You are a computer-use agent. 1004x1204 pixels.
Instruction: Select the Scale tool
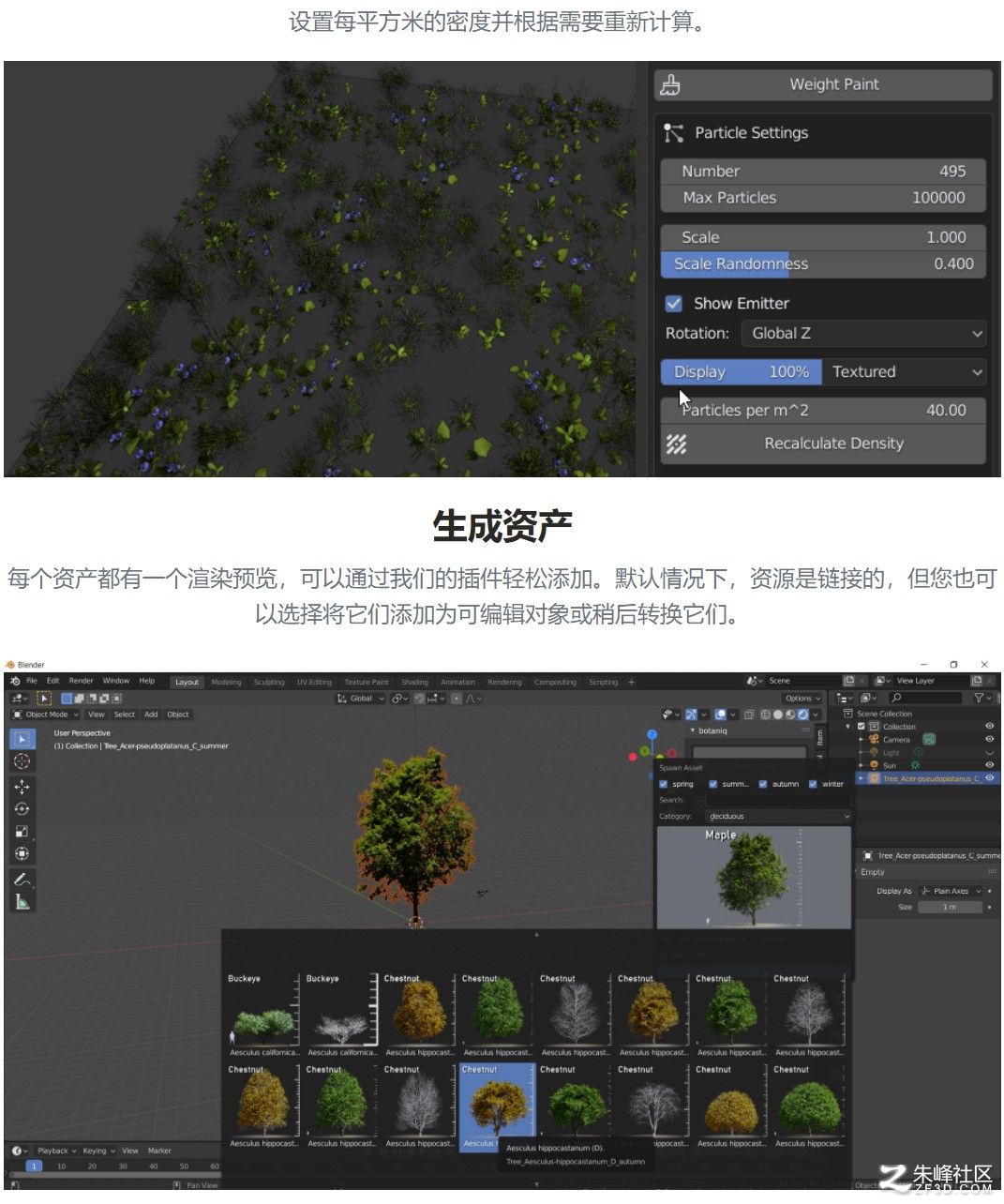[x=22, y=832]
